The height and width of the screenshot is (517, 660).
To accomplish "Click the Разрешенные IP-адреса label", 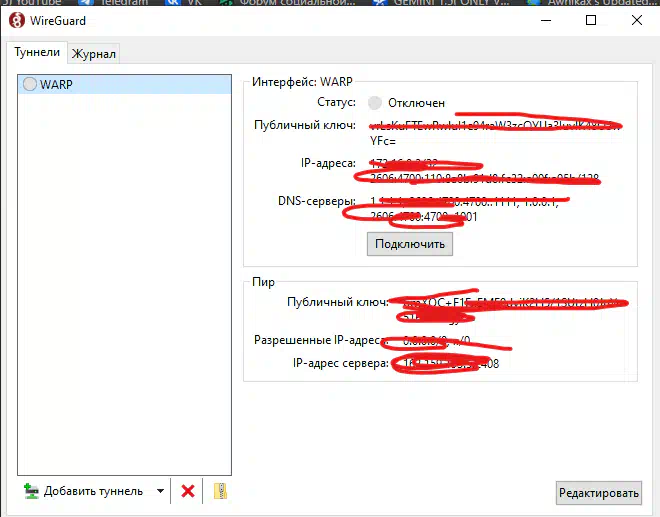I will (x=320, y=340).
